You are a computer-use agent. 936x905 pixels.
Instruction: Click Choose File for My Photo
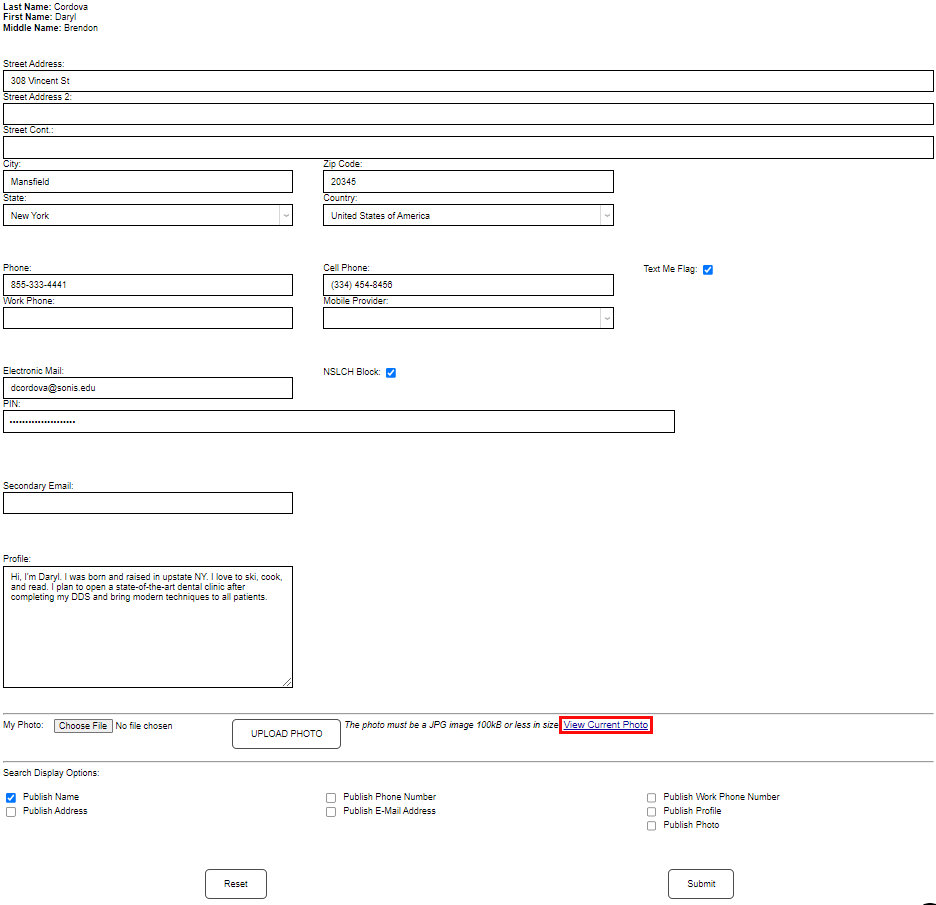(x=83, y=725)
